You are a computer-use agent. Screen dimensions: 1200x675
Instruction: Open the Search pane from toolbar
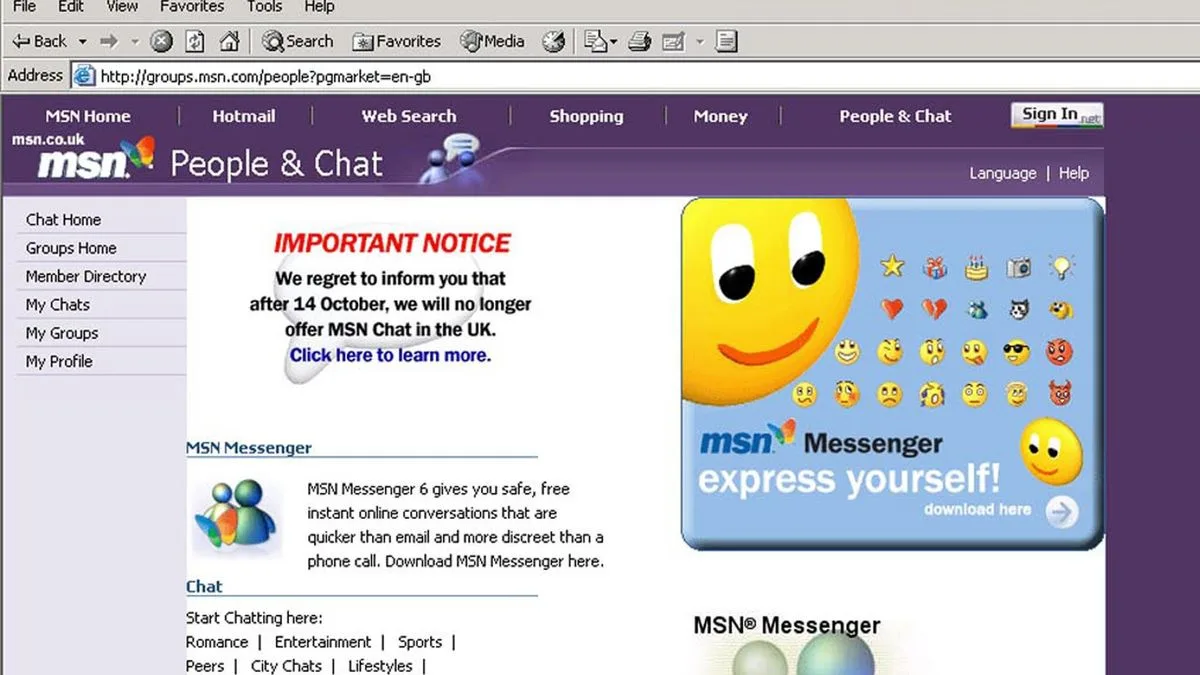pyautogui.click(x=298, y=41)
